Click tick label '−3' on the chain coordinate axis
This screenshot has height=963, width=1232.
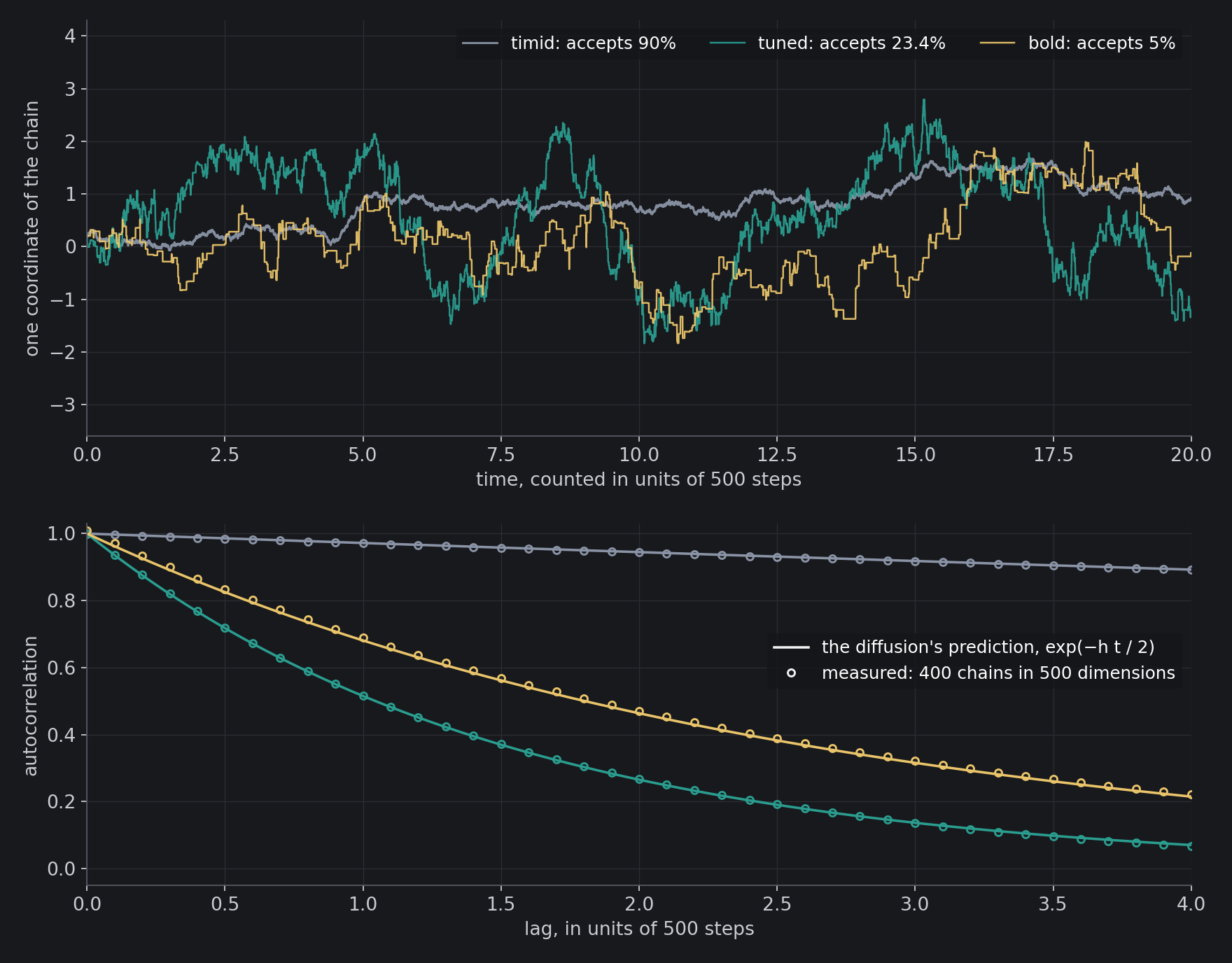(x=63, y=405)
